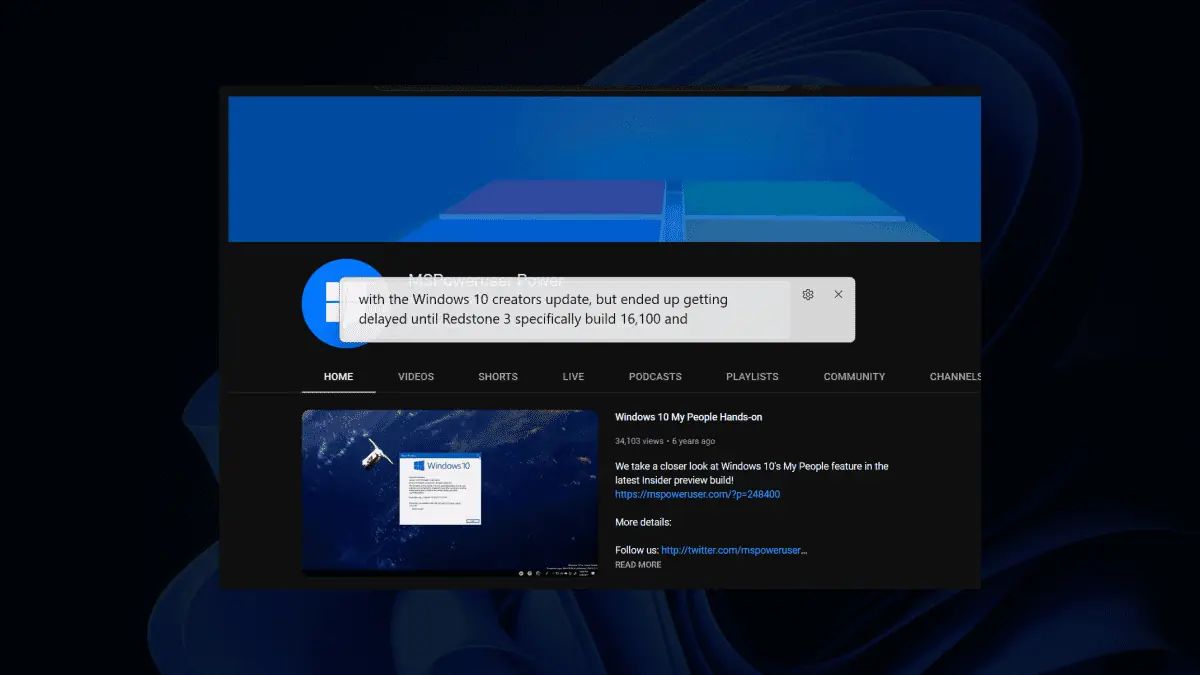Go to the SHORTS tab

pos(498,377)
